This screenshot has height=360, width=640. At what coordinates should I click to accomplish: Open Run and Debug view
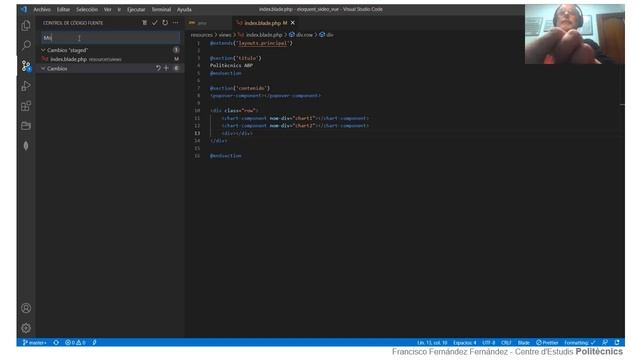click(26, 86)
